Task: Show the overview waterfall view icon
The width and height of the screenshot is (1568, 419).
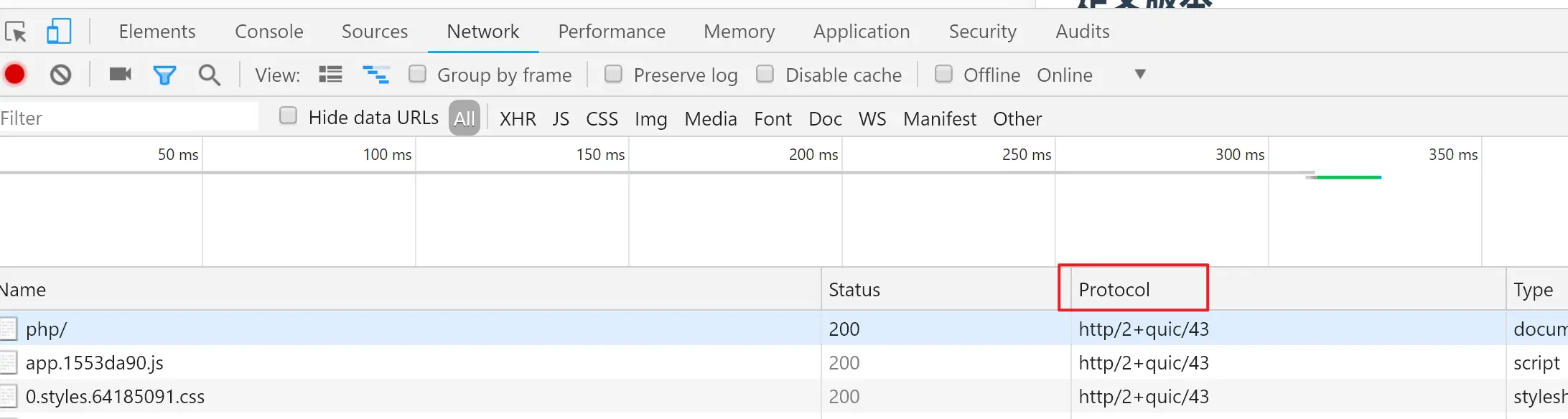Action: tap(375, 75)
